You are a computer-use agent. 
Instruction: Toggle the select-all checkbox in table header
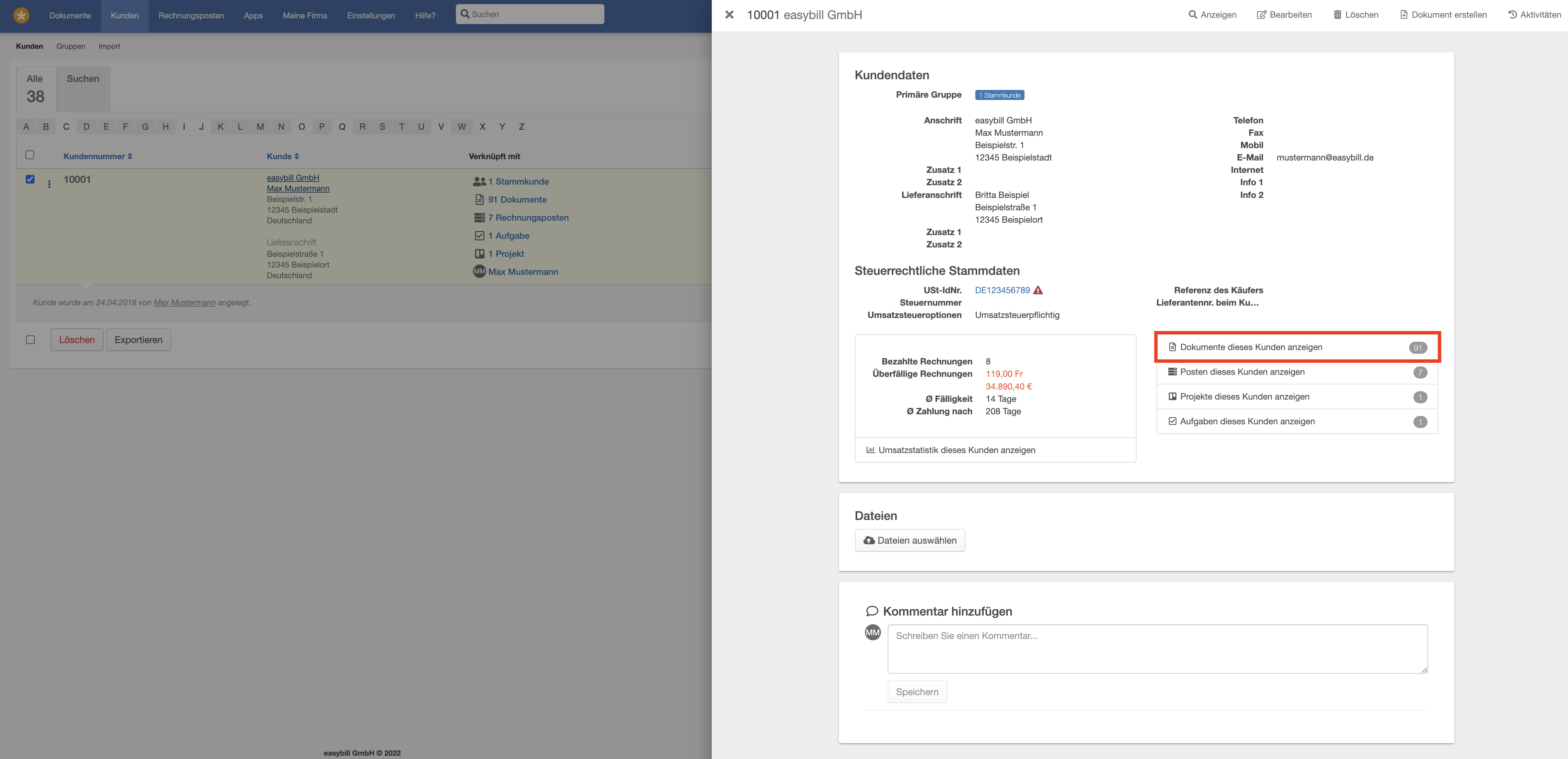pyautogui.click(x=30, y=154)
